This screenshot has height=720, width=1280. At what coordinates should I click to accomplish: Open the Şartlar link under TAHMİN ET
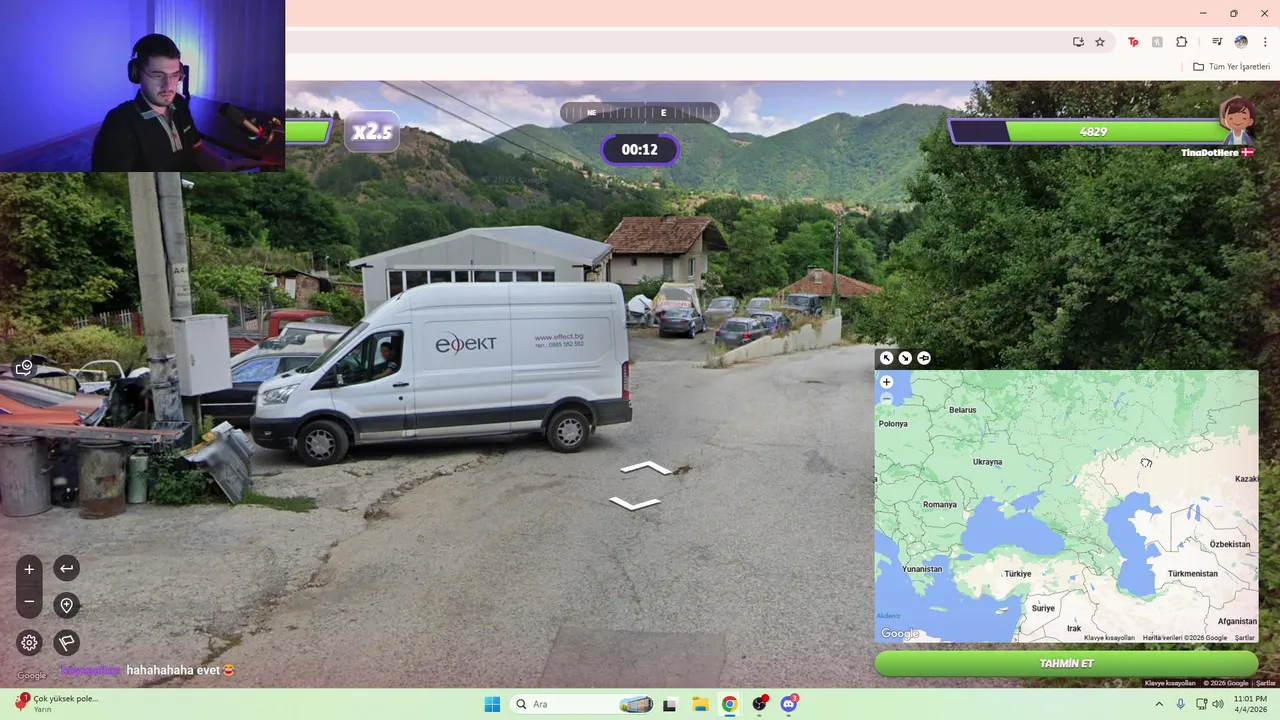point(1266,683)
